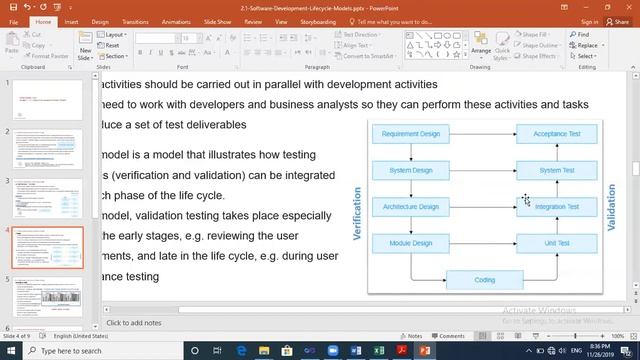Open the font name combo box
640x360 pixels.
158,38
